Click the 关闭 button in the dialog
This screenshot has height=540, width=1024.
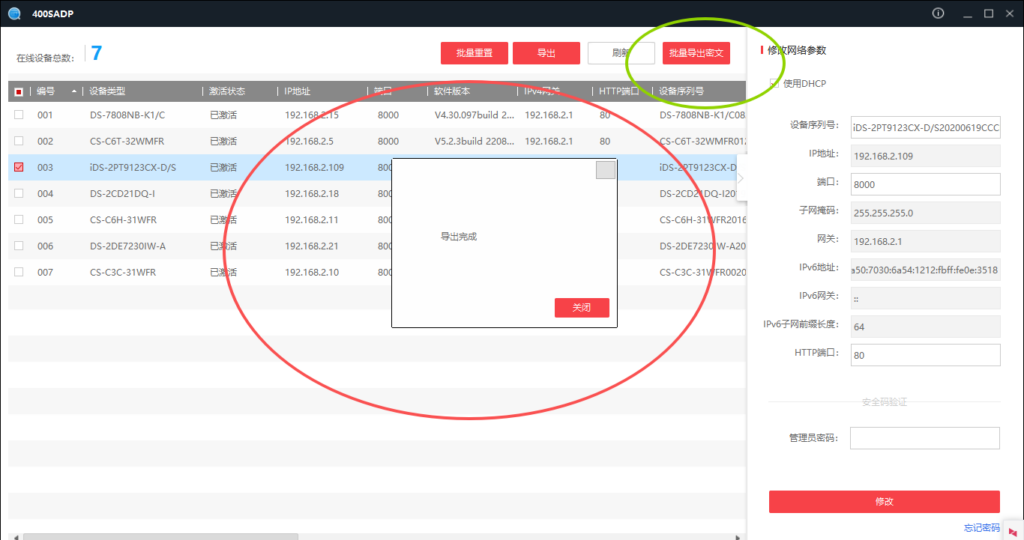581,308
